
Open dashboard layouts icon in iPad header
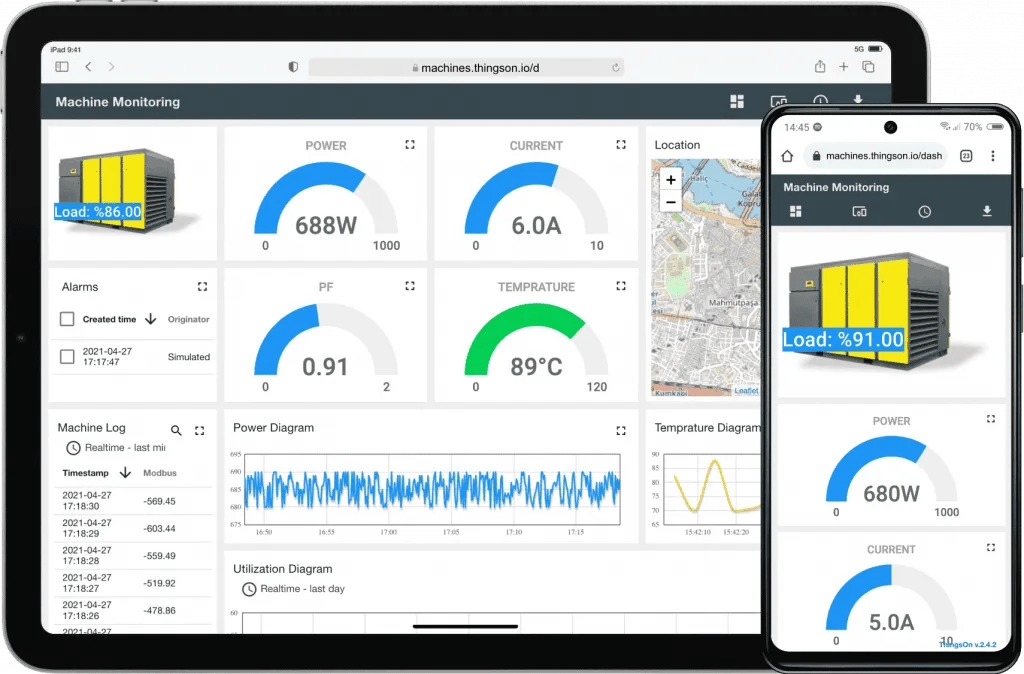pyautogui.click(x=737, y=102)
